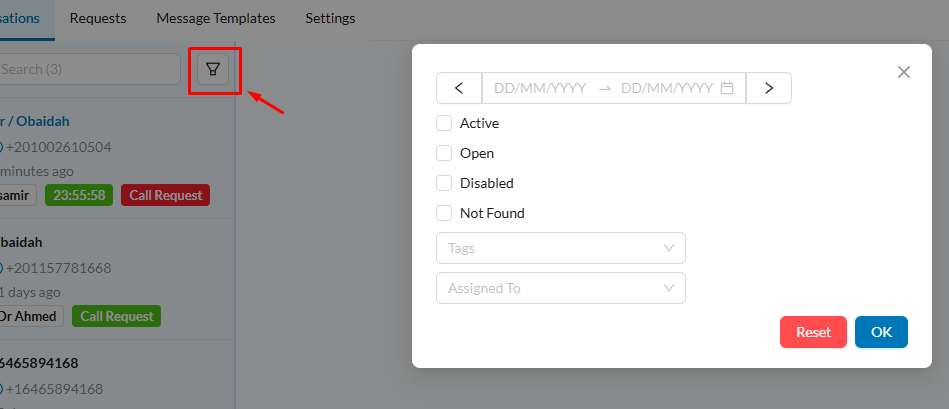Click the Reset button

(x=813, y=332)
